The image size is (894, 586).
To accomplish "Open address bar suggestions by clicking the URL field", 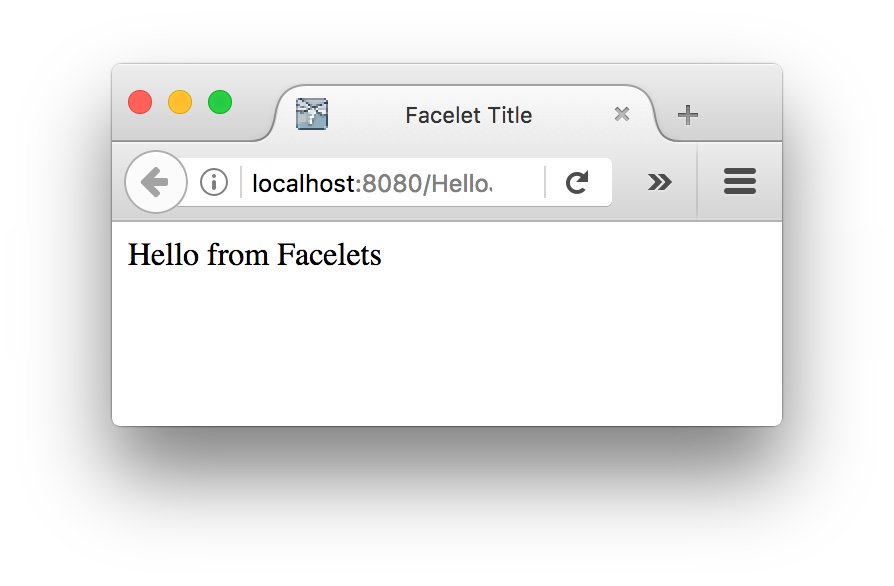I will (x=380, y=182).
